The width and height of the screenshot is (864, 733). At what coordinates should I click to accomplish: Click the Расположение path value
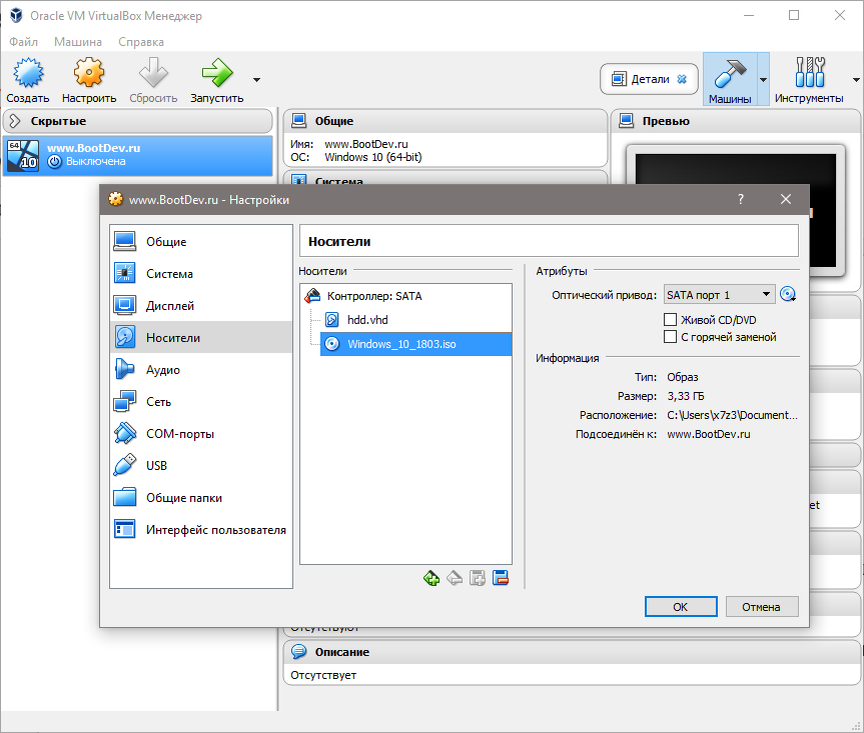[732, 415]
